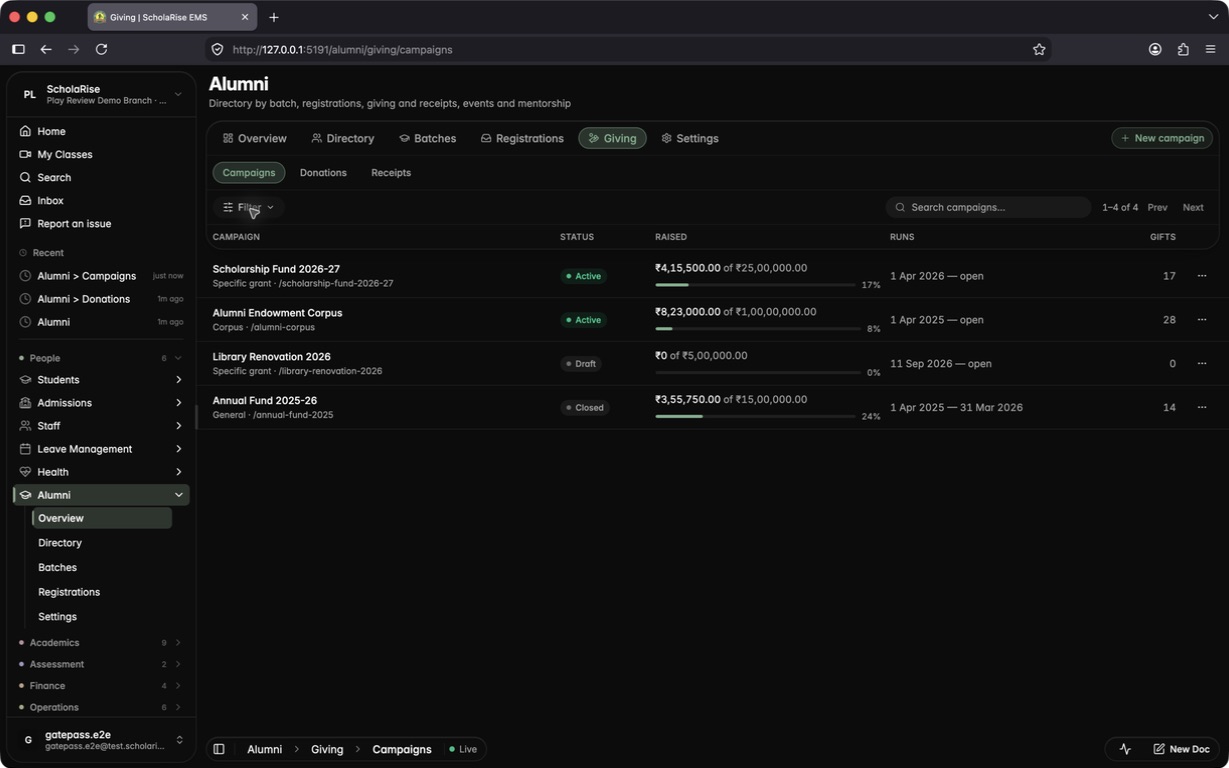Open three-dot menu for Annual Fund 2025-26

(1202, 408)
